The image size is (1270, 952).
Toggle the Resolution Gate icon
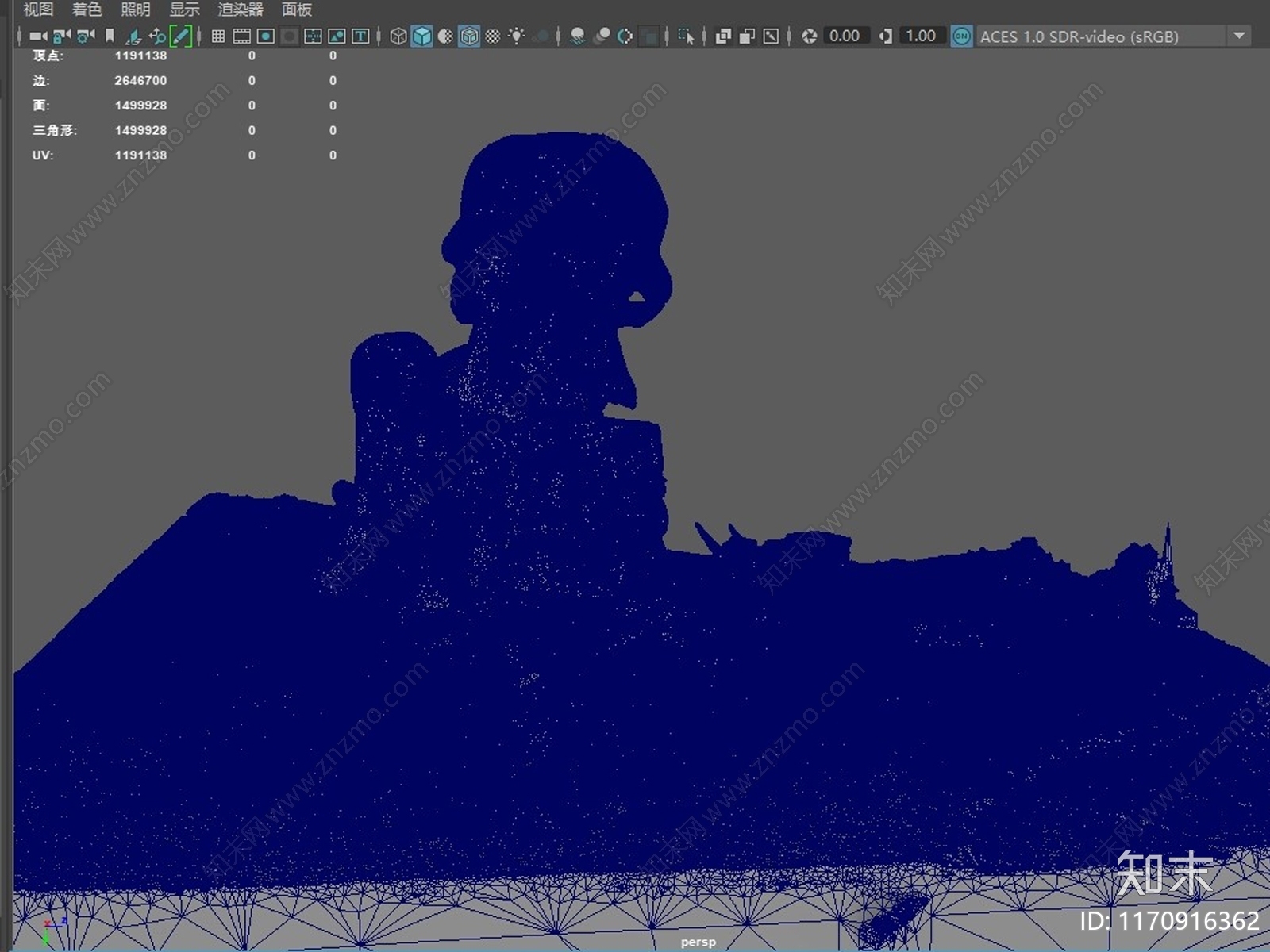point(266,36)
